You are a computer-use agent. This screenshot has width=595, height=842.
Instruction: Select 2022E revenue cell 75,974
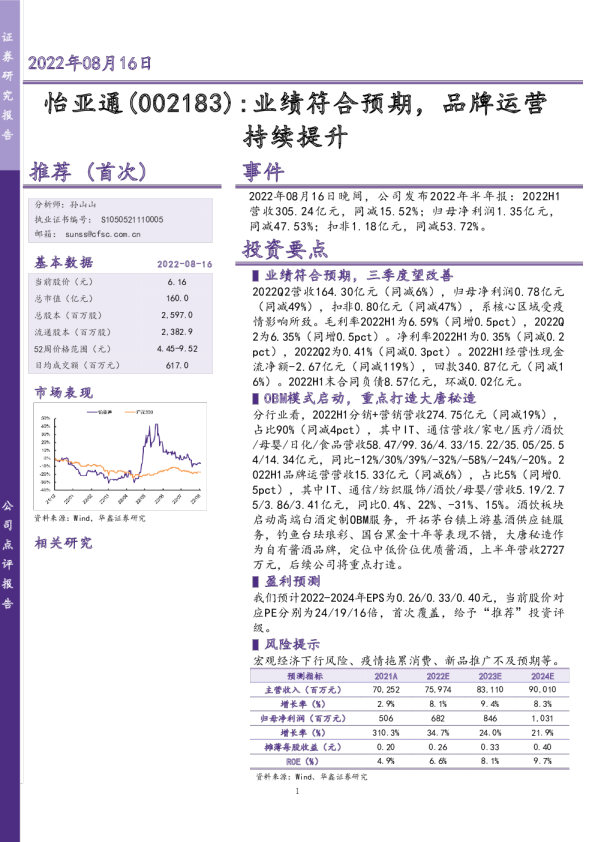[x=438, y=689]
